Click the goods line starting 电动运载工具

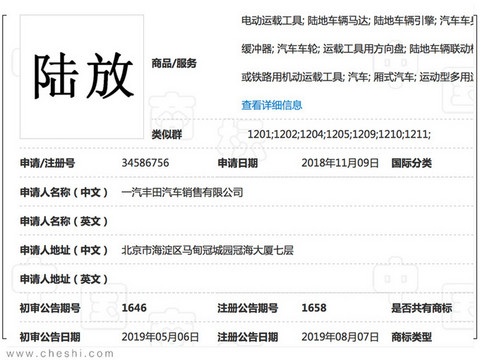[x=357, y=21]
